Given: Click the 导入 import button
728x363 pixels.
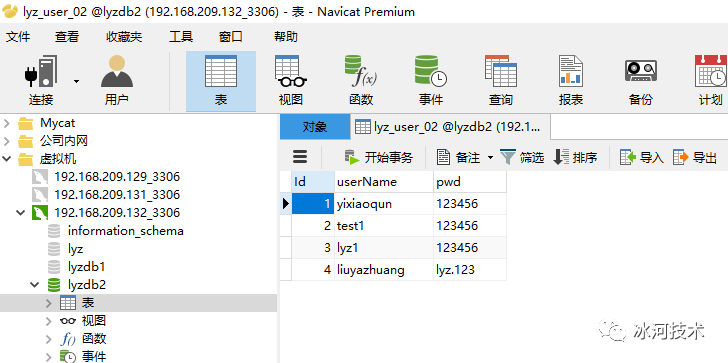Looking at the screenshot, I should pyautogui.click(x=642, y=157).
